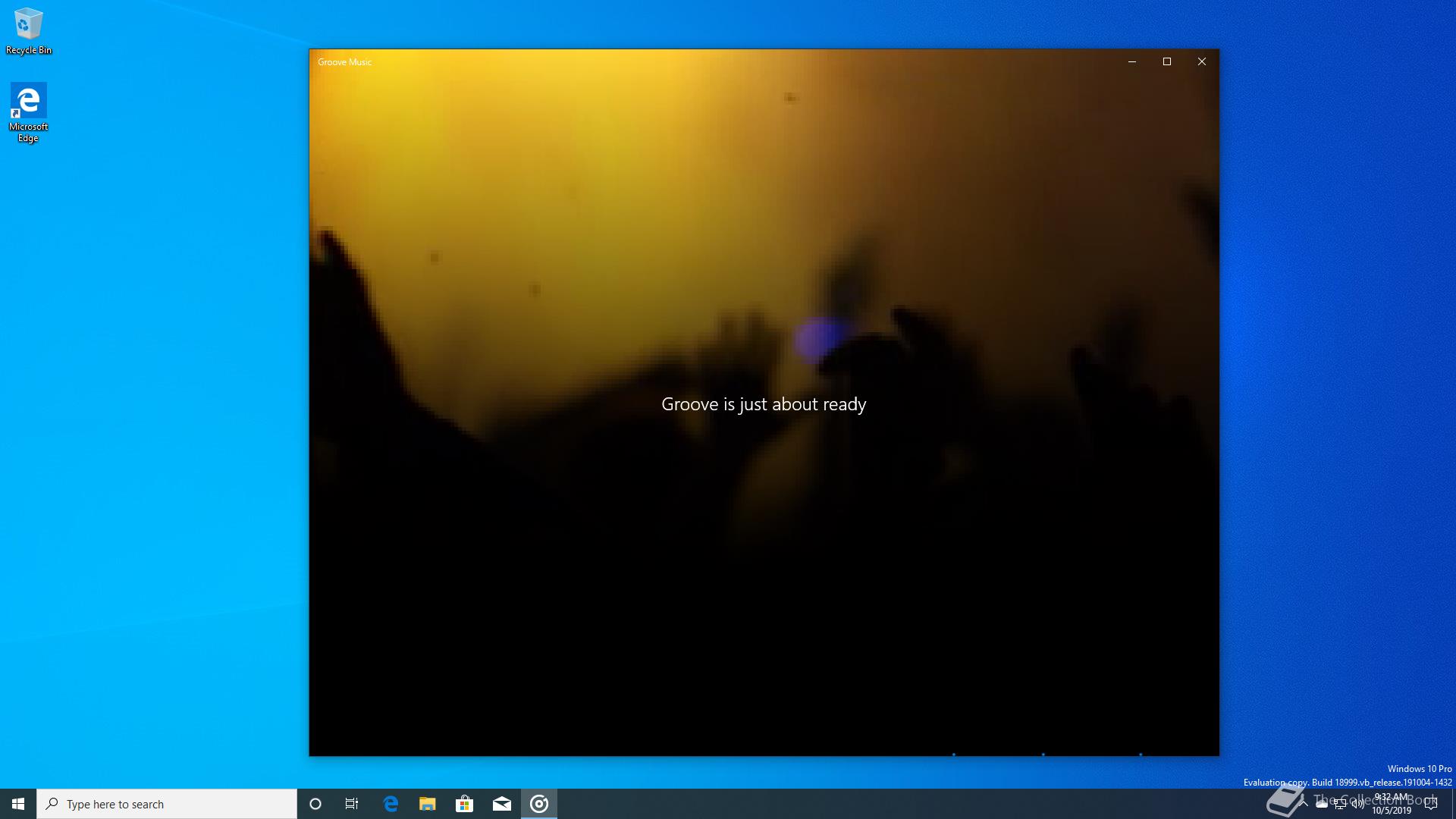Screen dimensions: 1456x819
Task: Open the Windows Start menu
Action: pos(18,804)
